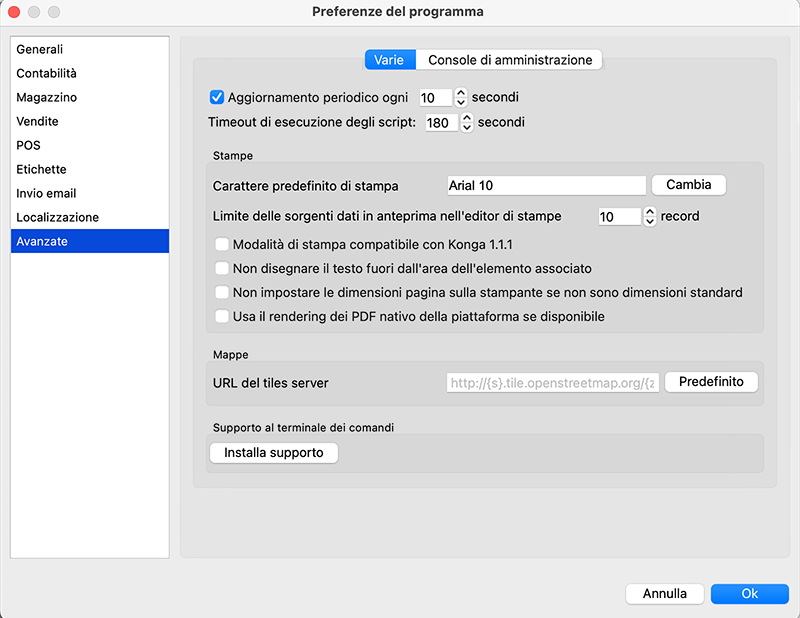Click stepper arrows for script timeout
The width and height of the screenshot is (800, 618).
[468, 123]
